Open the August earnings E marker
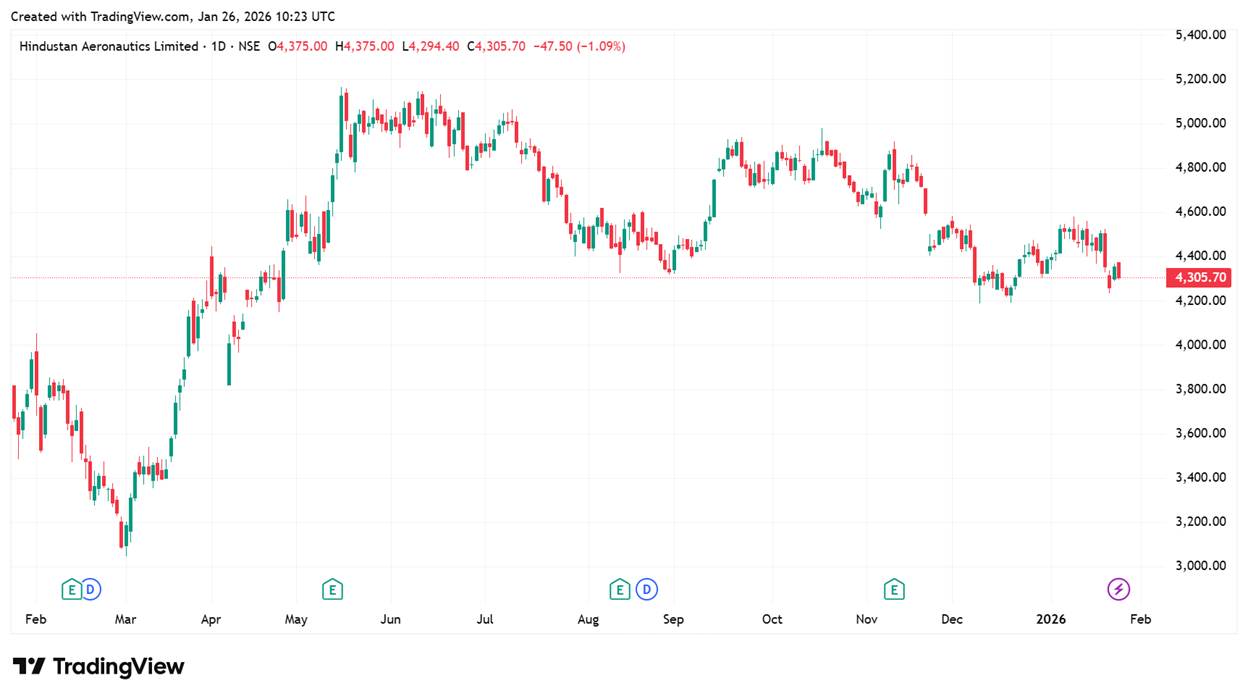 620,590
